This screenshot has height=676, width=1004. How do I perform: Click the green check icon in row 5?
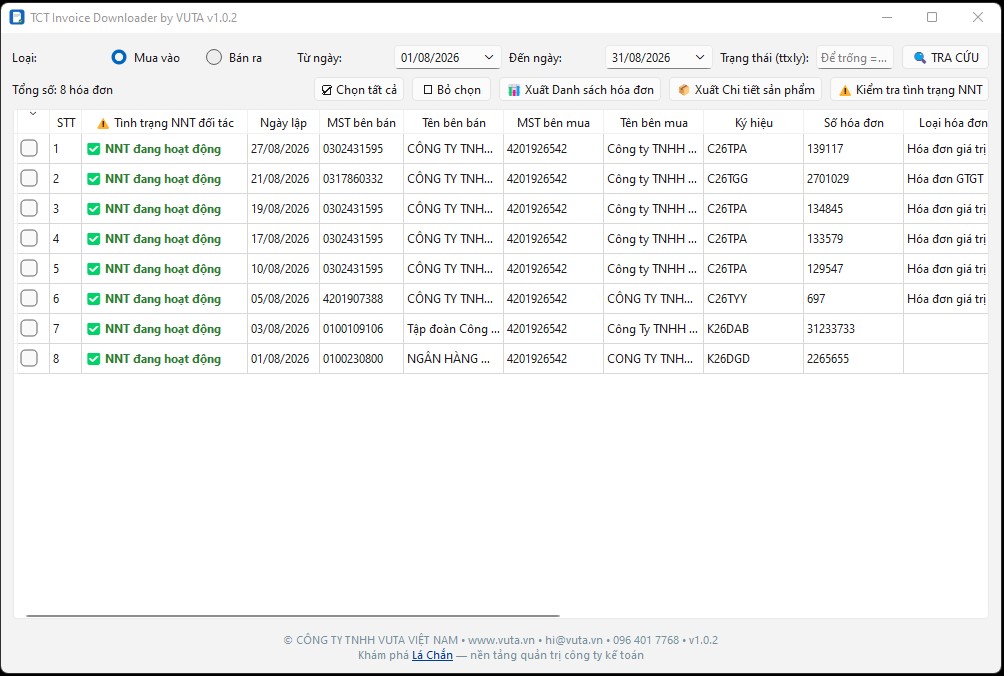coord(93,269)
